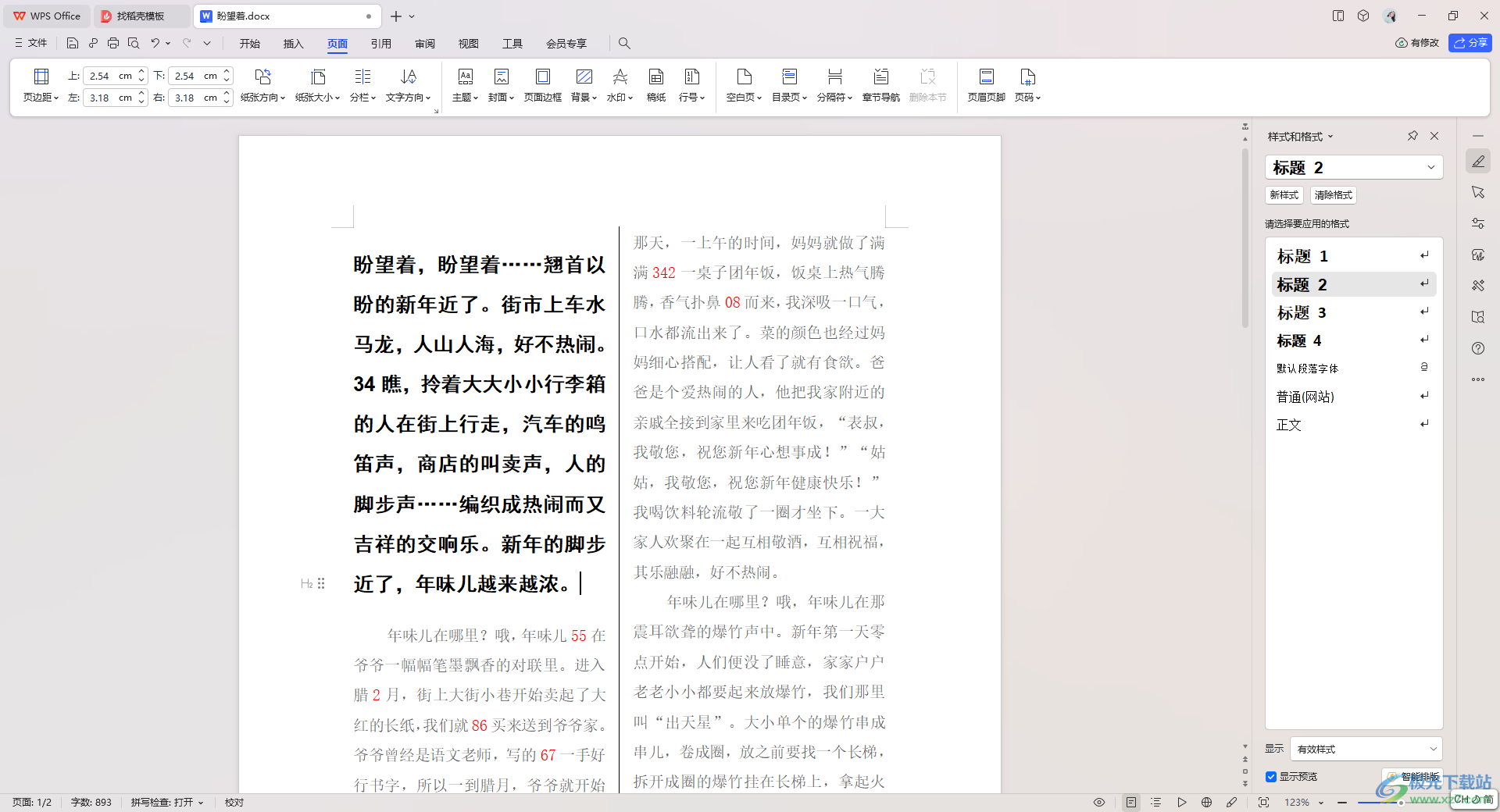The width and height of the screenshot is (1500, 812).
Task: Open the 显示 有效样式 dropdown
Action: click(1366, 749)
